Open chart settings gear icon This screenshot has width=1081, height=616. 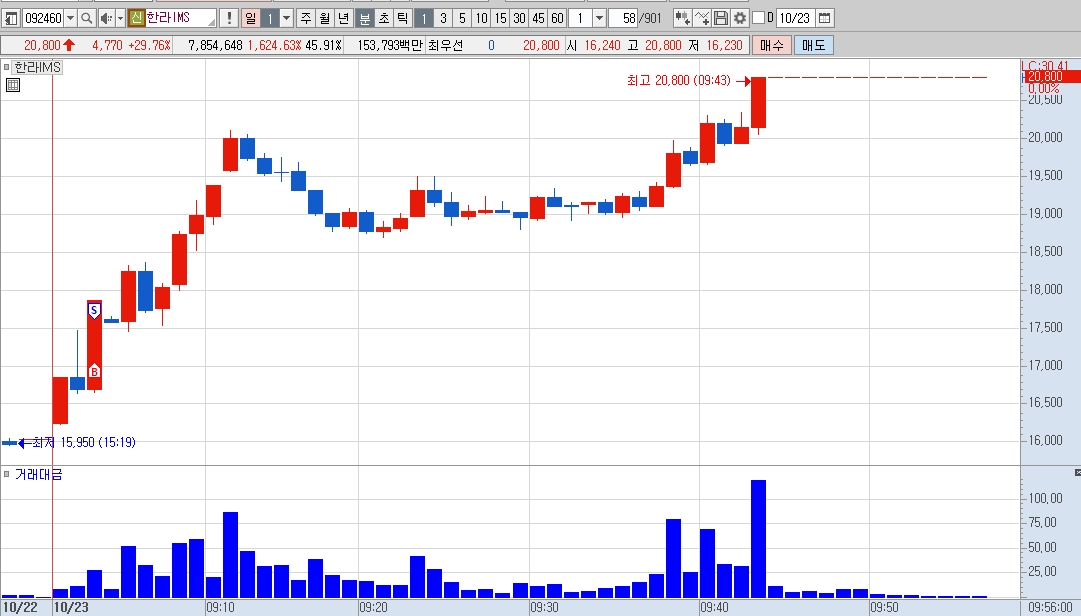click(x=740, y=18)
